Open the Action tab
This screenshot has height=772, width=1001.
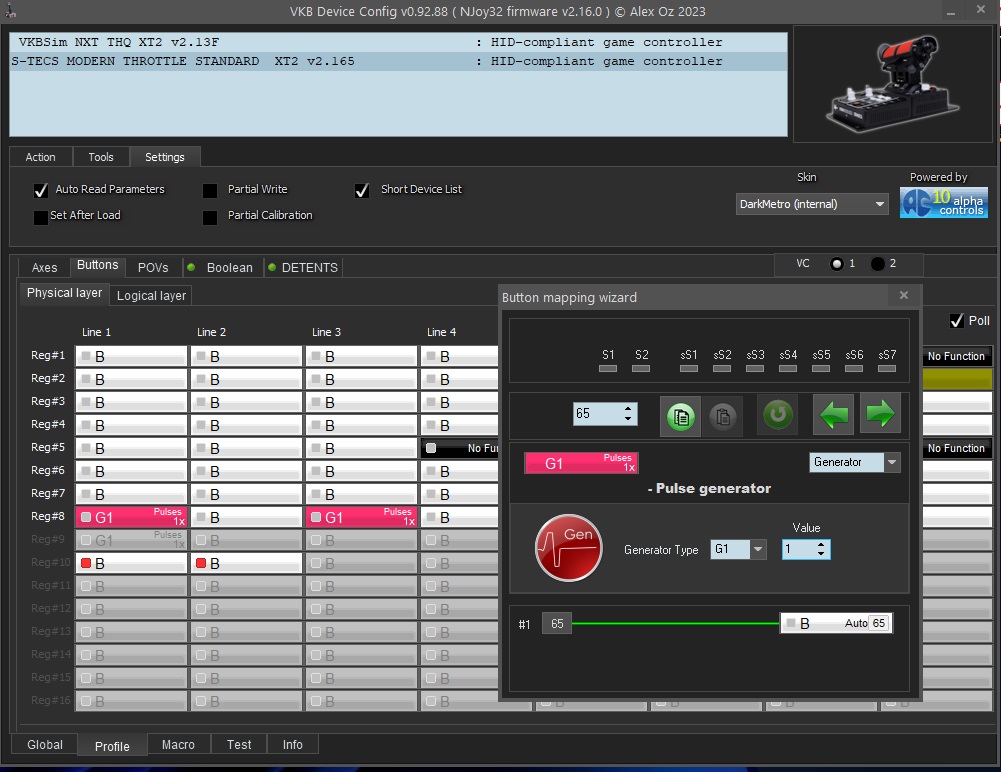40,157
